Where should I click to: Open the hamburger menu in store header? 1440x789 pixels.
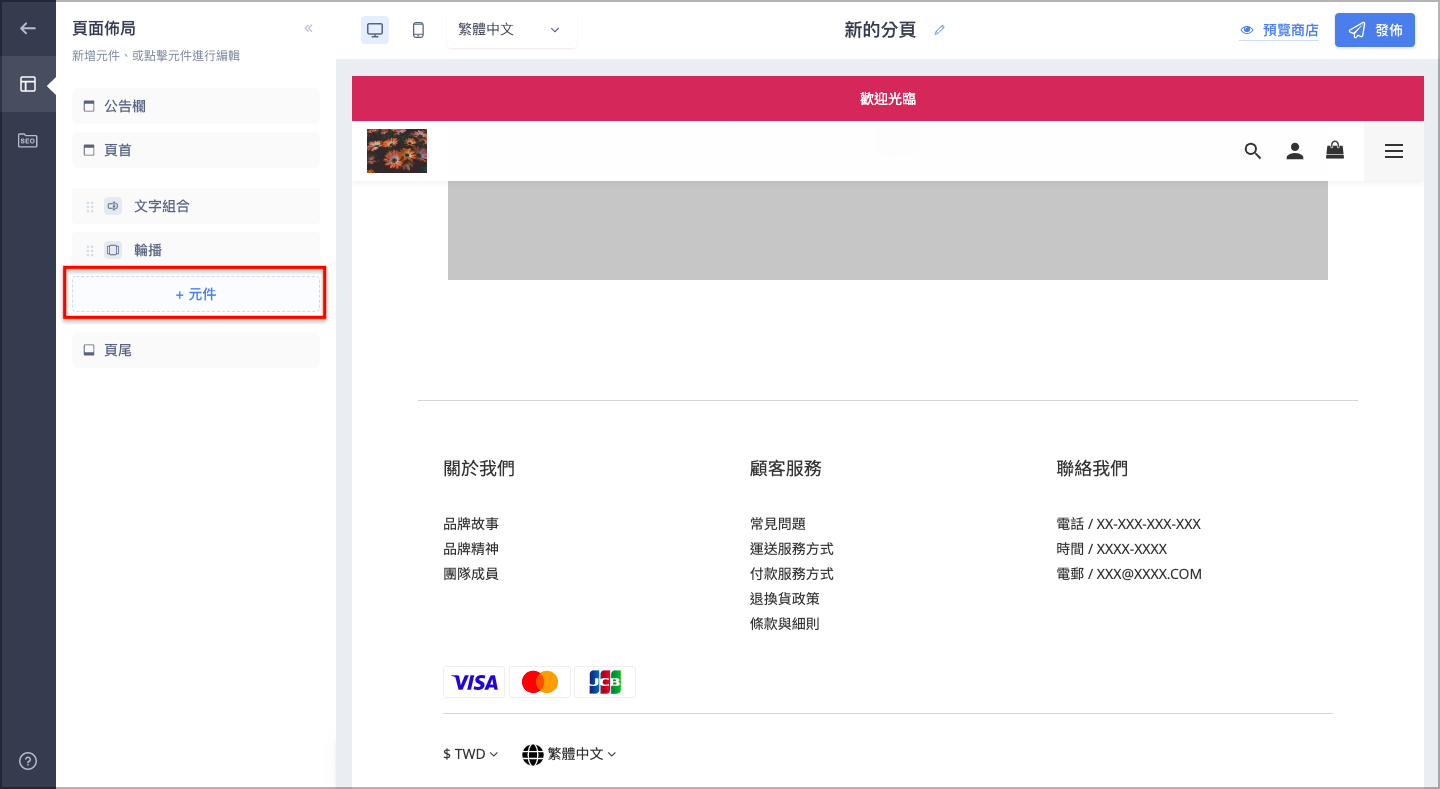1394,151
